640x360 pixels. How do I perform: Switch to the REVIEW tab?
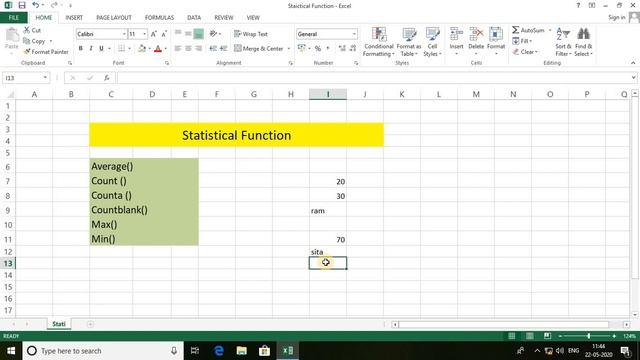(224, 18)
